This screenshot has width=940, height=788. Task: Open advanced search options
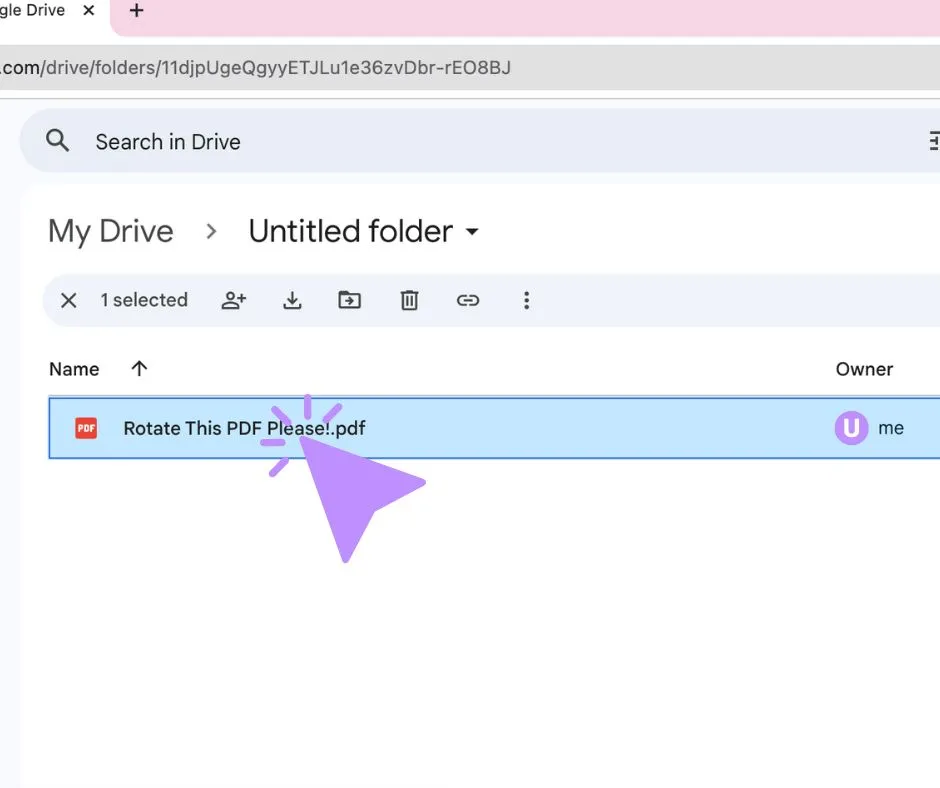pos(932,140)
